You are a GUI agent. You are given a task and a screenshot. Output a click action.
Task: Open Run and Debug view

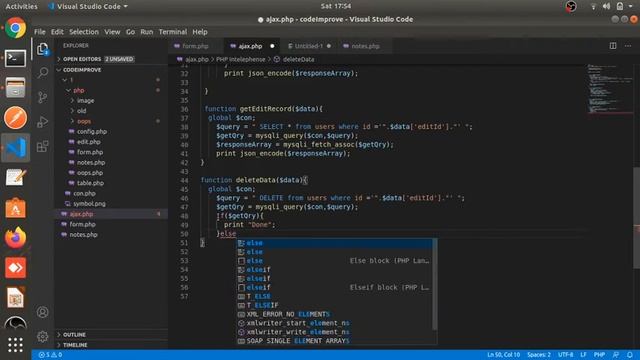[x=42, y=122]
